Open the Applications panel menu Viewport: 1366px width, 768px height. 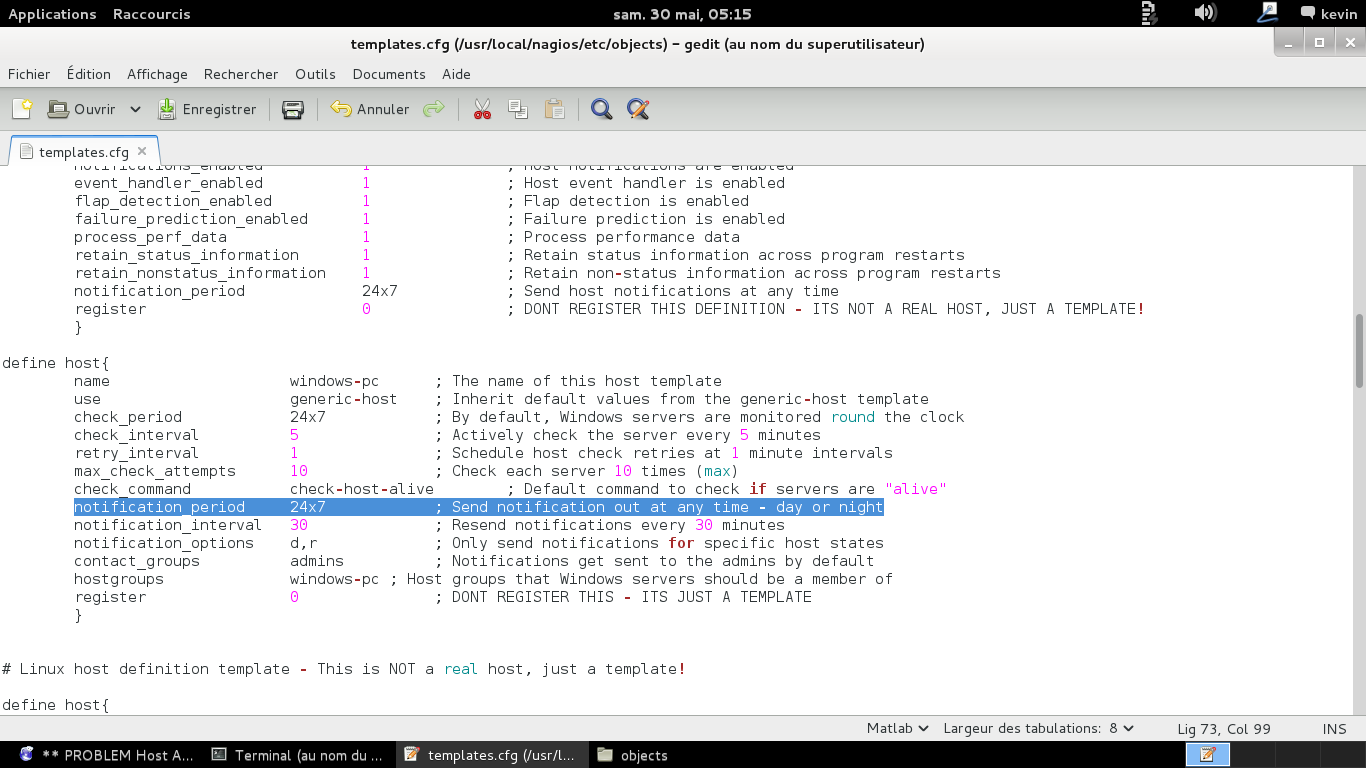(52, 14)
